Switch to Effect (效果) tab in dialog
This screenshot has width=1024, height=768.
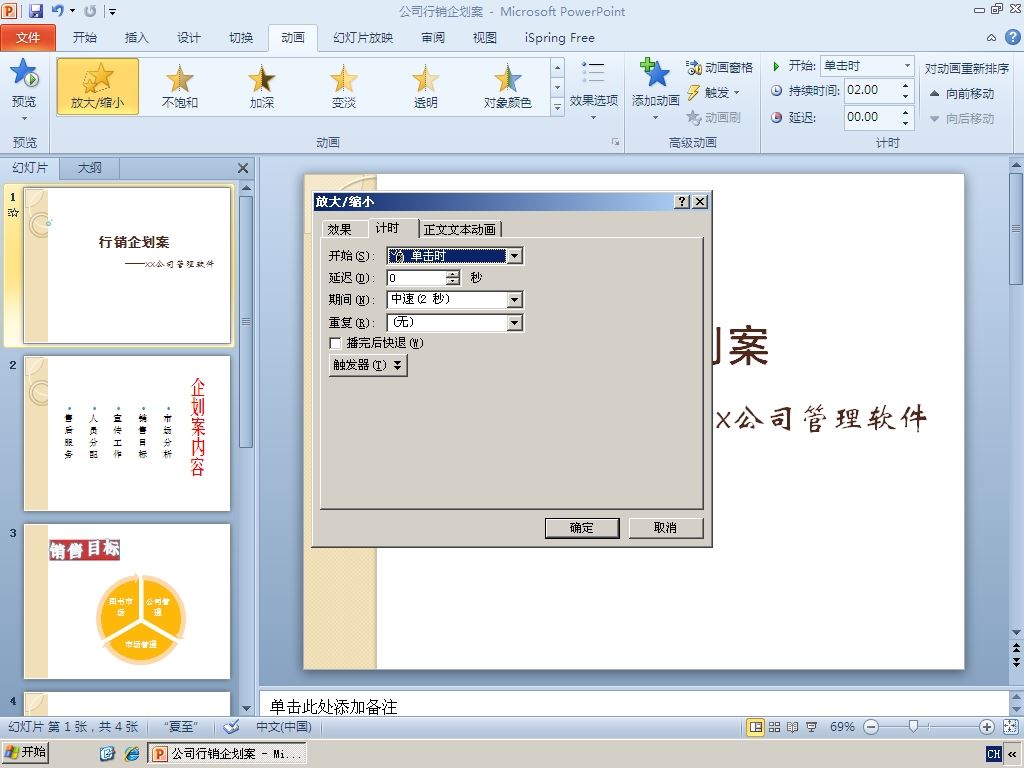[340, 229]
